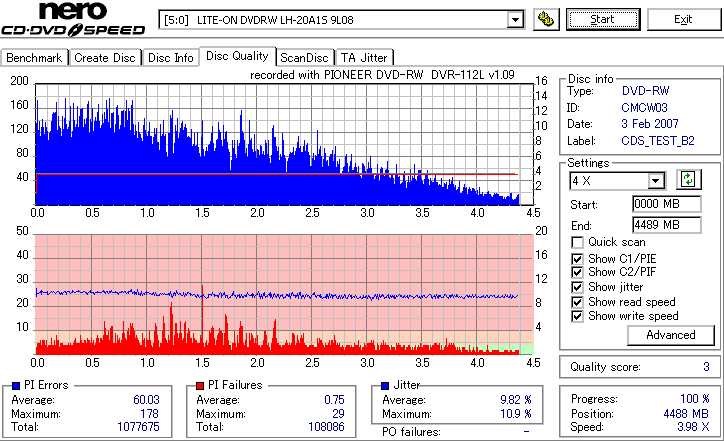Viewport: 724px width, 441px height.
Task: Click the Speed value 3.98 X
Action: tap(693, 427)
